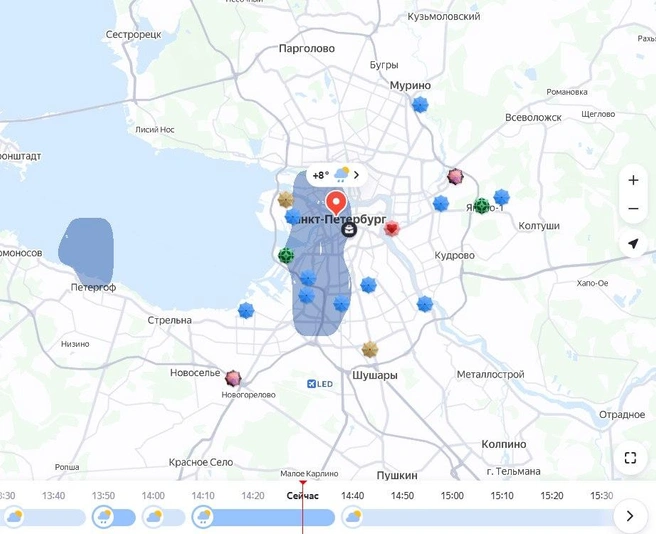Zoom out with the minus button
The height and width of the screenshot is (534, 656).
coord(633,208)
